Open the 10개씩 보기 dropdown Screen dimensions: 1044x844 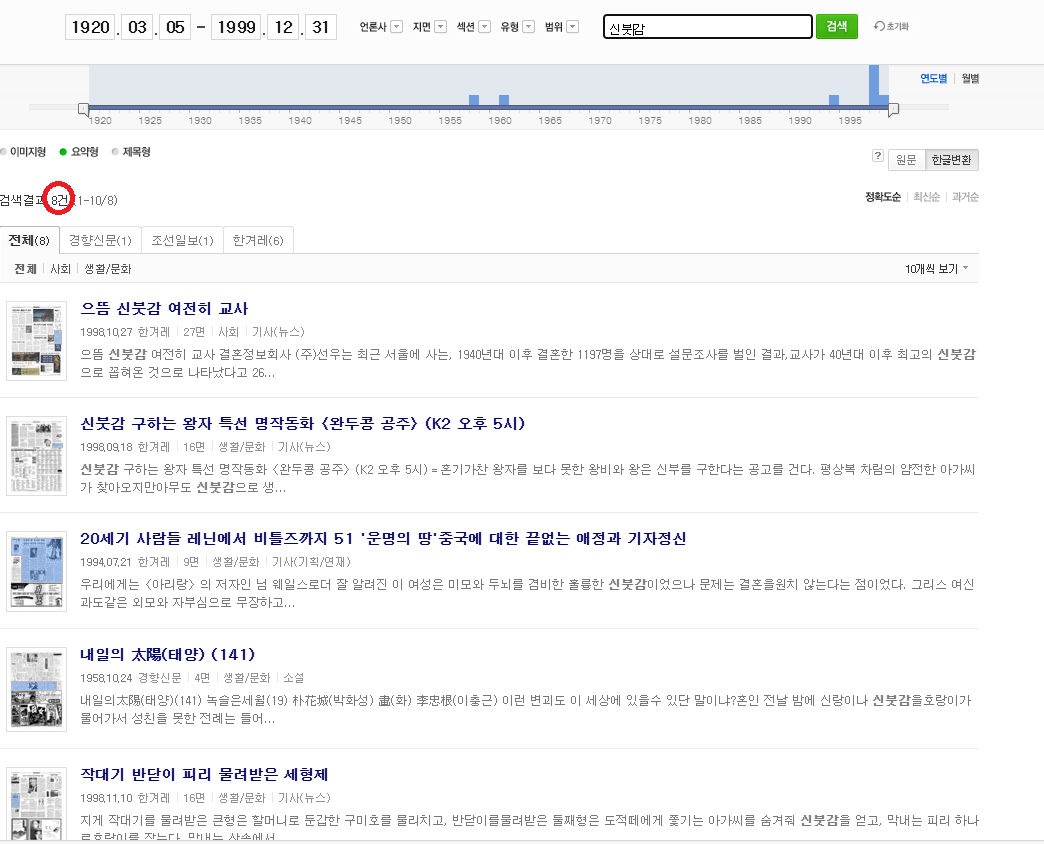(936, 269)
